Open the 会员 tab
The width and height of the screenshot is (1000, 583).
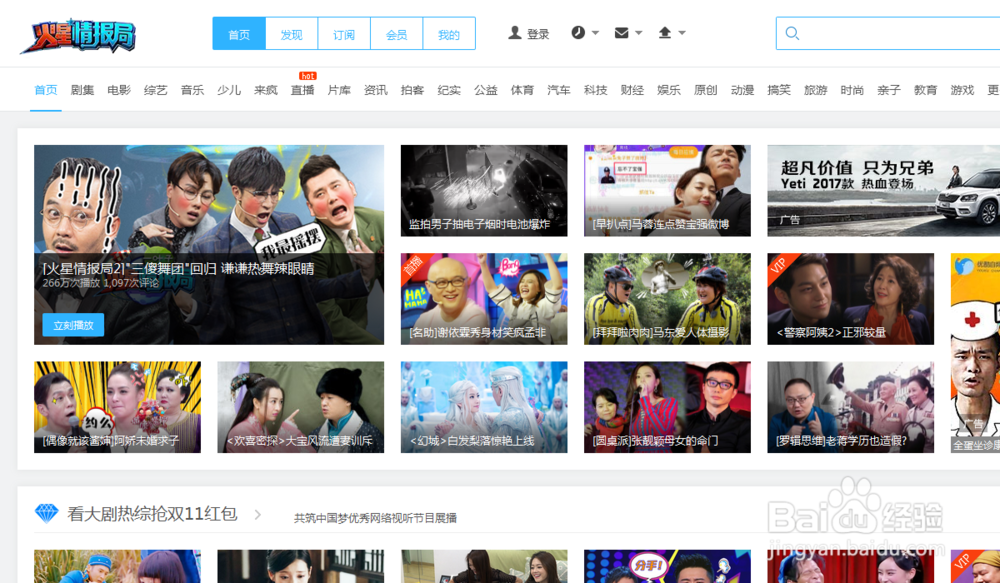pyautogui.click(x=396, y=34)
